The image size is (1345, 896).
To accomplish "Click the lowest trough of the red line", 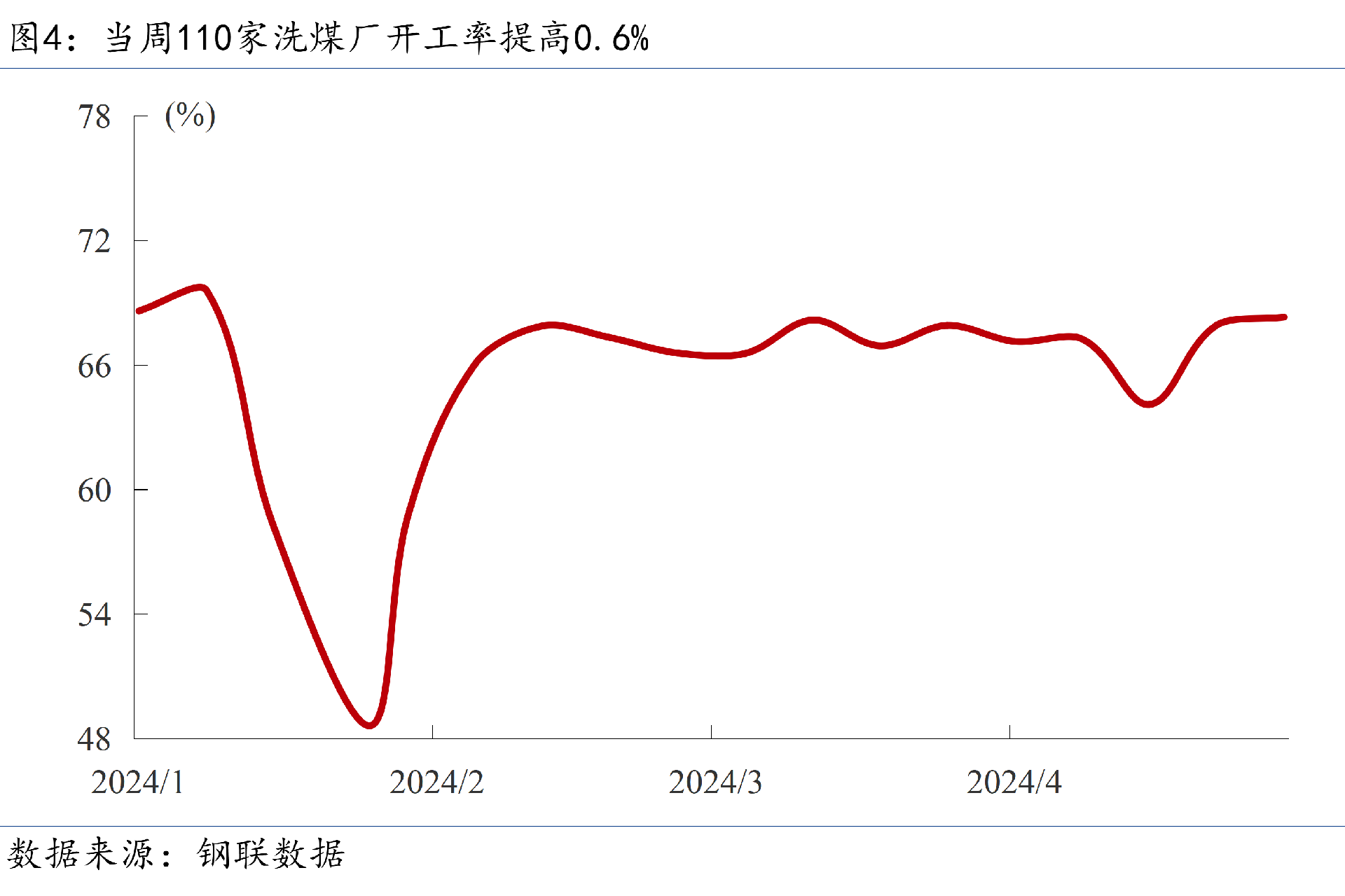I will 370,724.
